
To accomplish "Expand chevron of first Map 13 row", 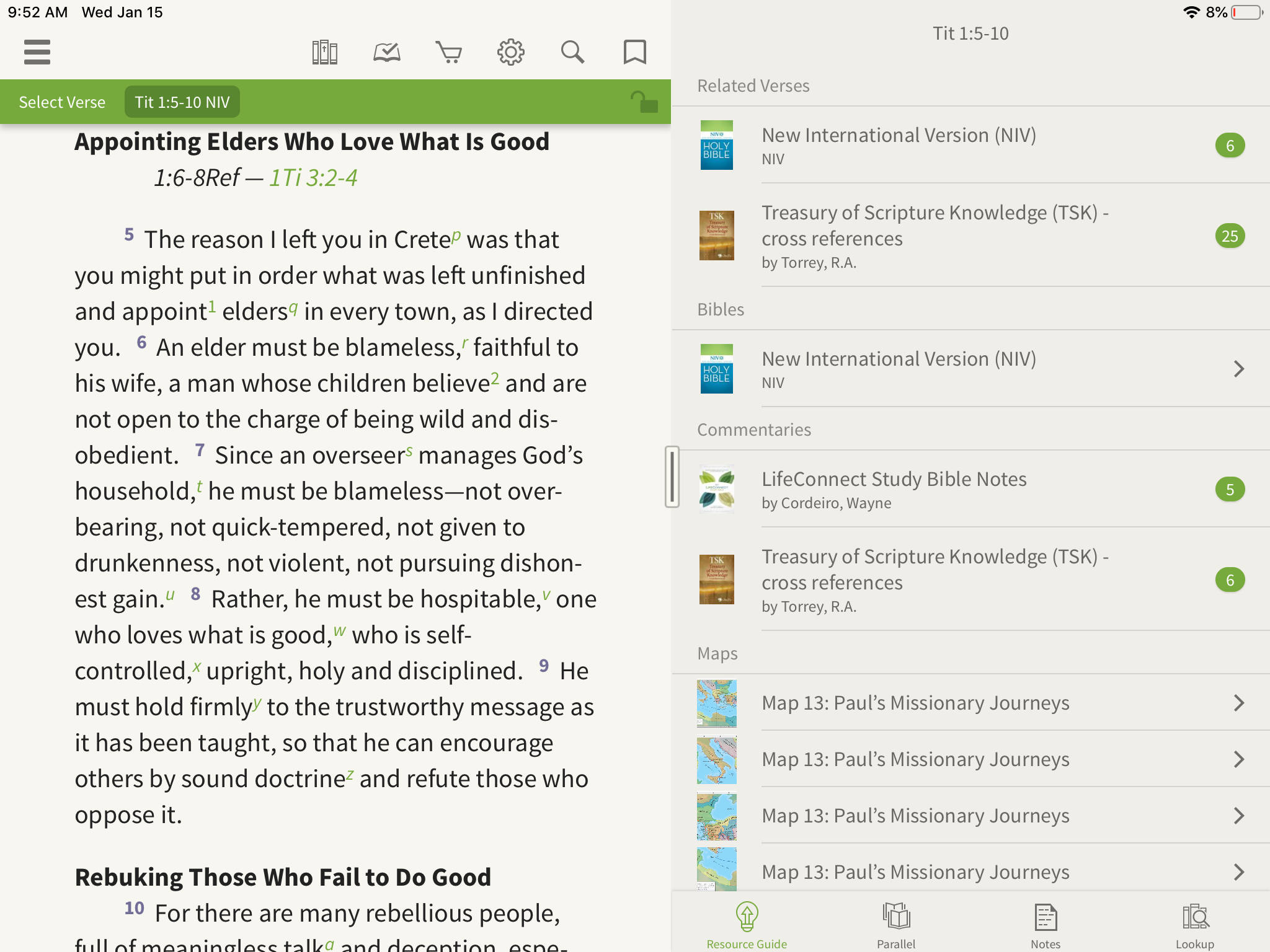I will pyautogui.click(x=1238, y=703).
